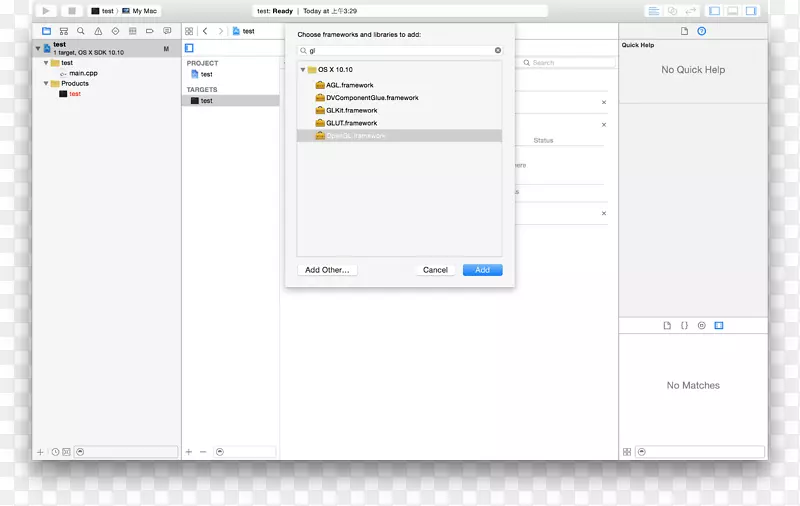
Task: Open the Breakpoint navigator
Action: tap(149, 31)
